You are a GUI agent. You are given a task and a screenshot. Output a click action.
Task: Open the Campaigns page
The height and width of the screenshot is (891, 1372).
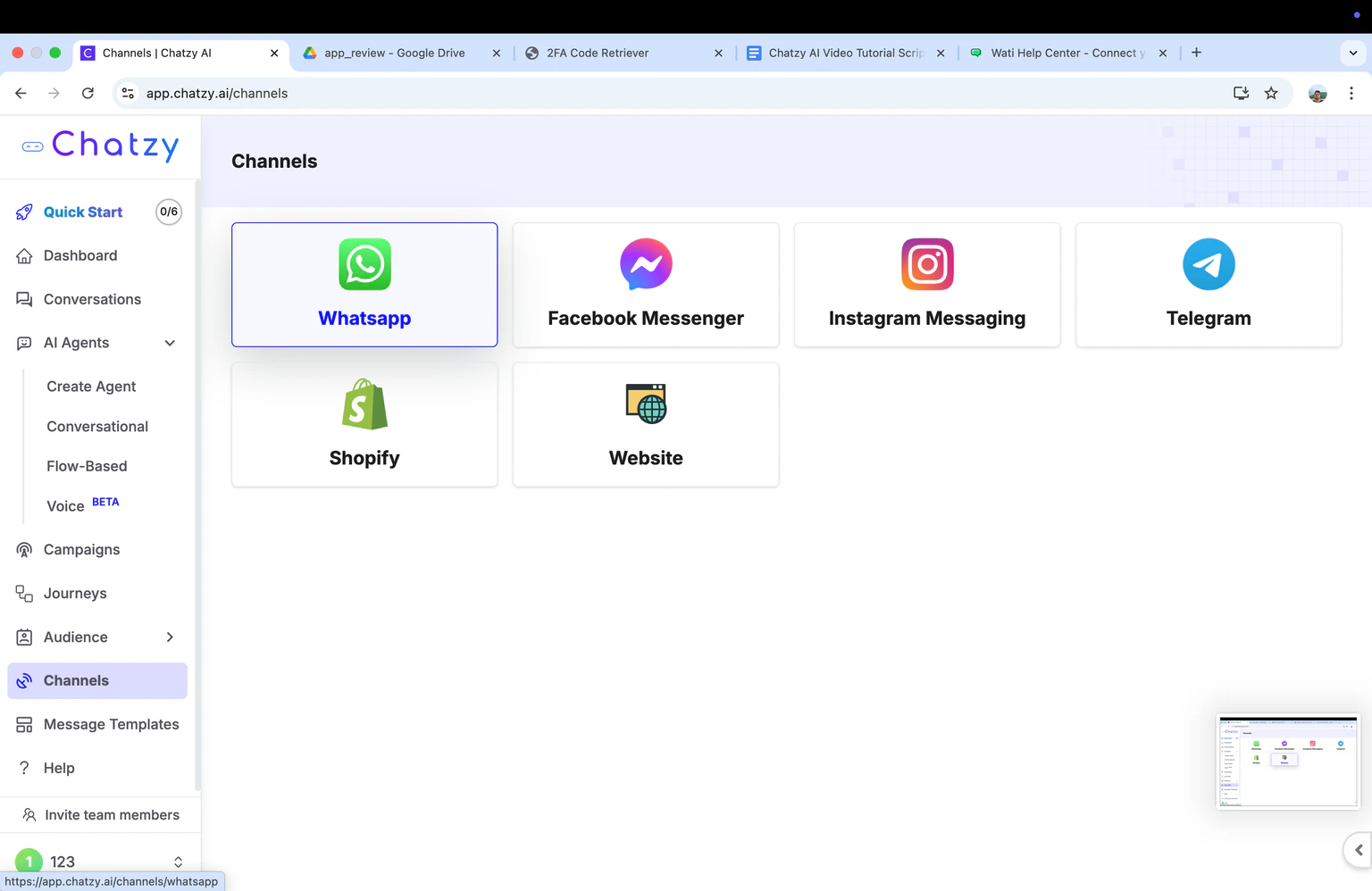coord(81,550)
